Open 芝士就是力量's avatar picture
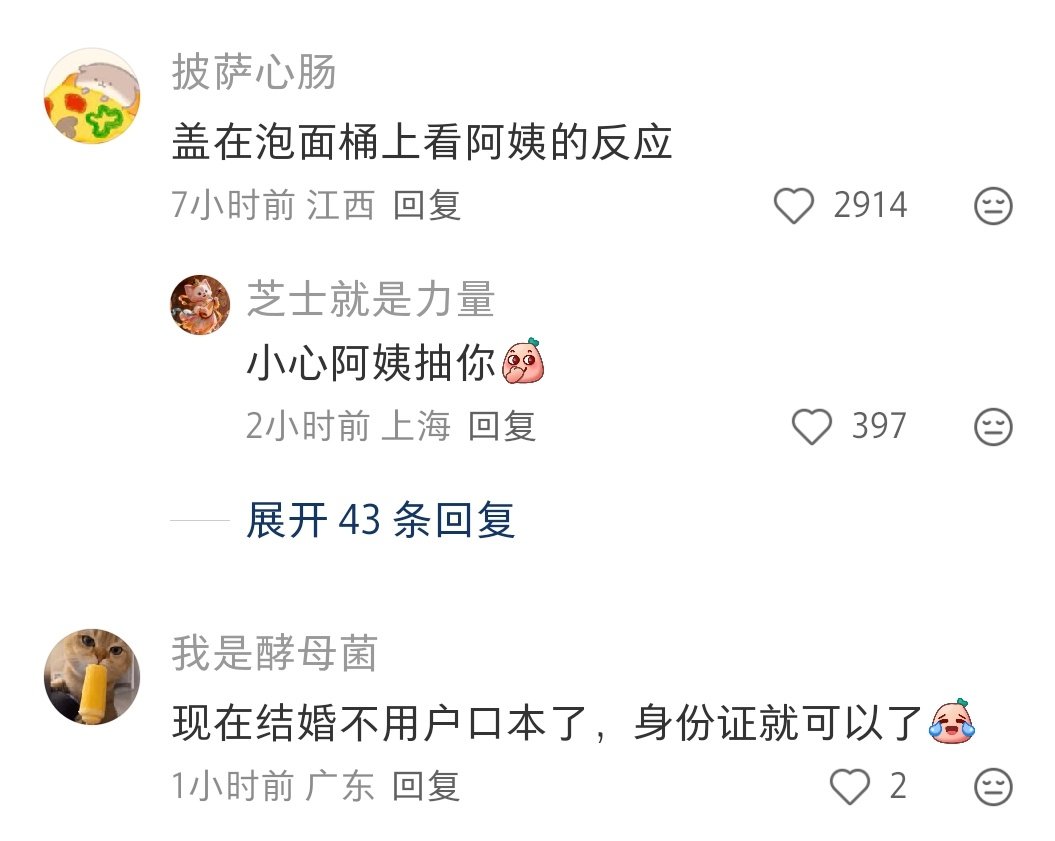Image resolution: width=1055 pixels, height=841 pixels. (x=200, y=305)
